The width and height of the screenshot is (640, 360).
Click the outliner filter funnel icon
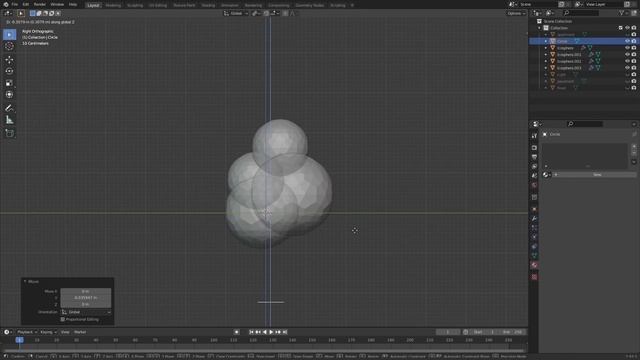click(x=622, y=13)
